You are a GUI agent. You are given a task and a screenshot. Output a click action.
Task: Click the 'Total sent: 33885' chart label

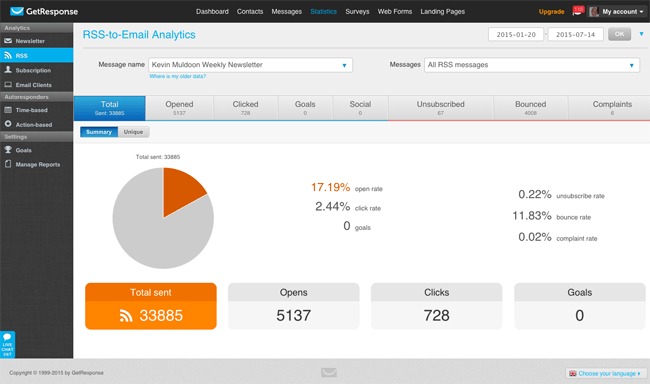(158, 157)
